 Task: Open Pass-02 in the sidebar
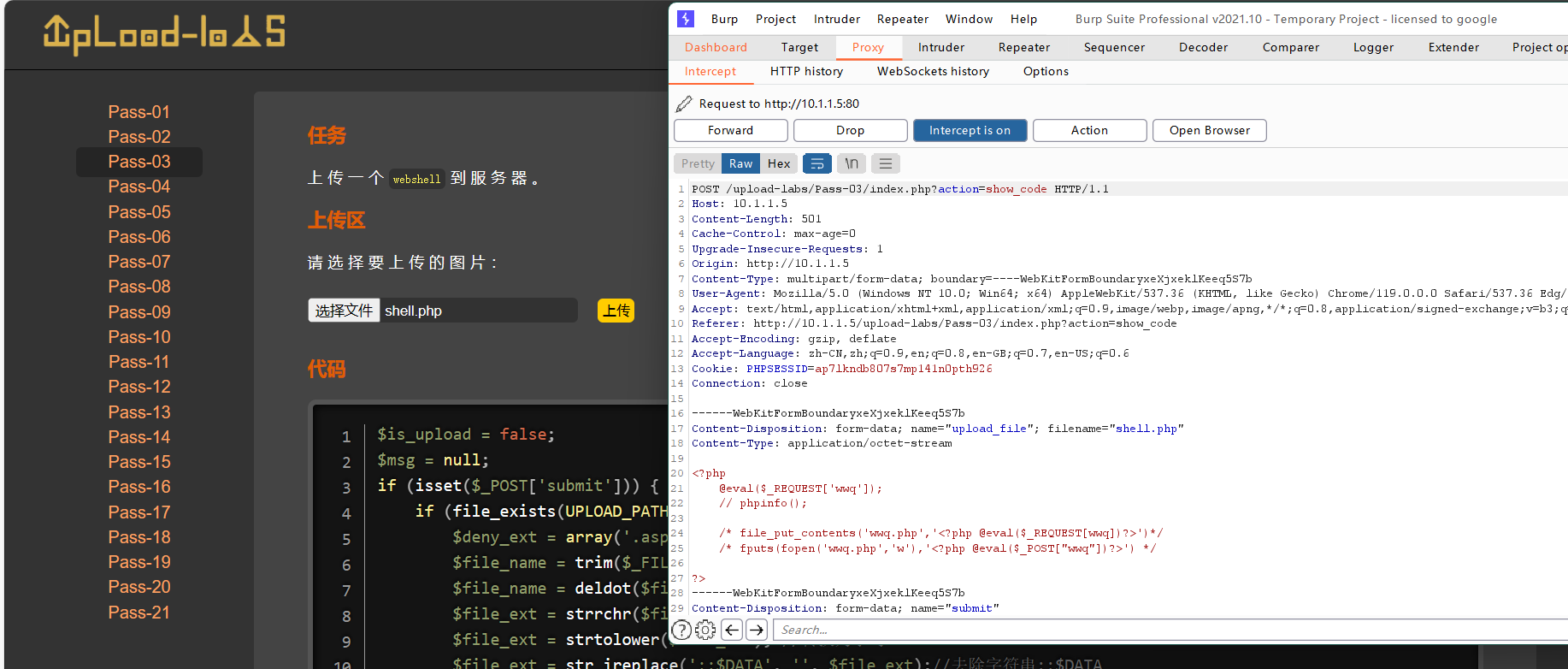[139, 137]
